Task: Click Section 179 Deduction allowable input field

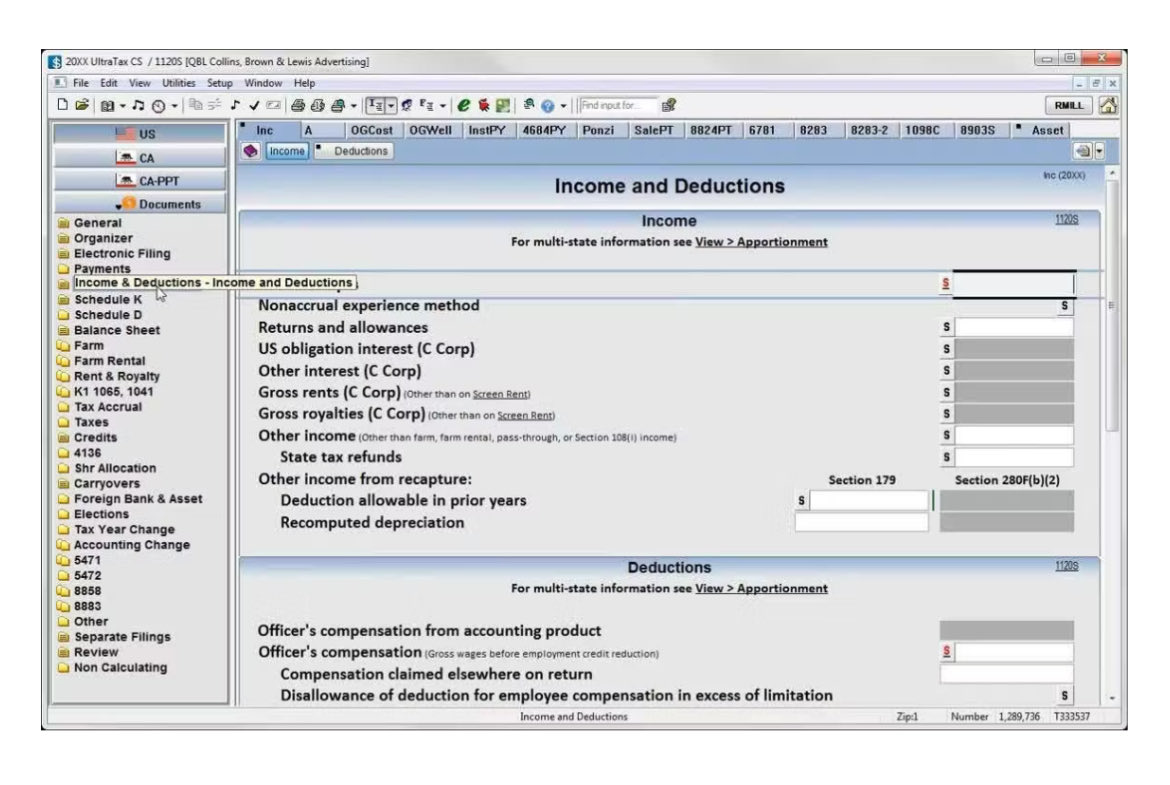Action: pos(869,500)
